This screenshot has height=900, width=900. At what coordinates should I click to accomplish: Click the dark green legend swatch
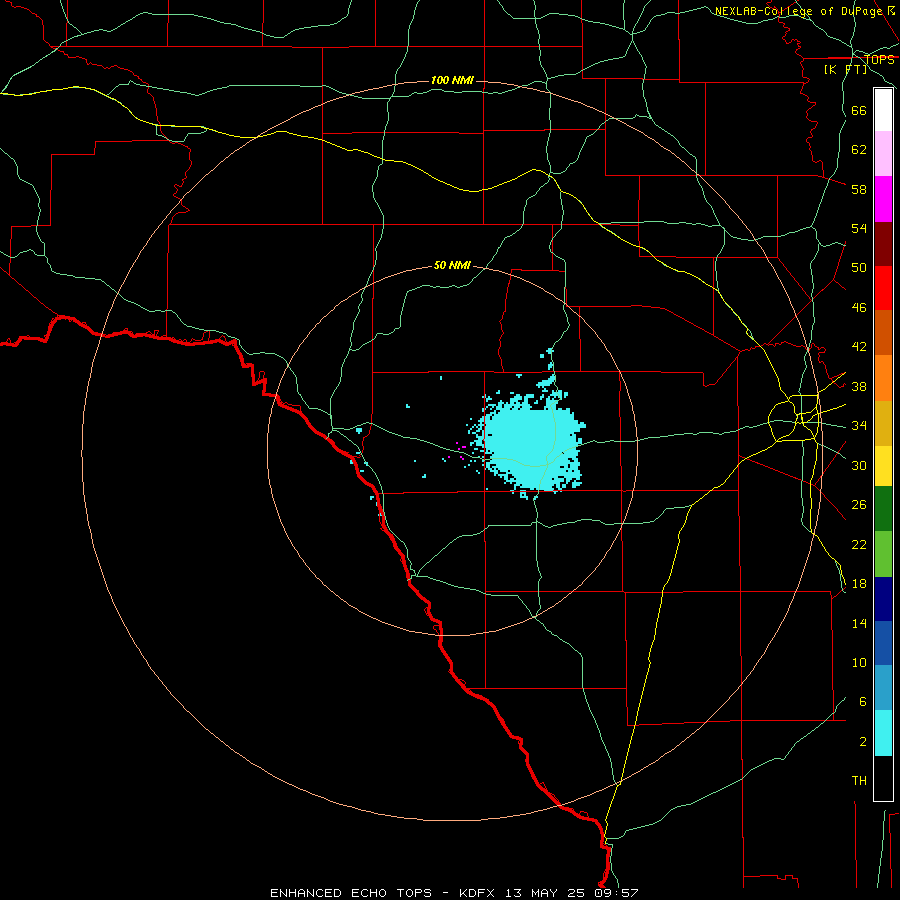click(x=883, y=509)
